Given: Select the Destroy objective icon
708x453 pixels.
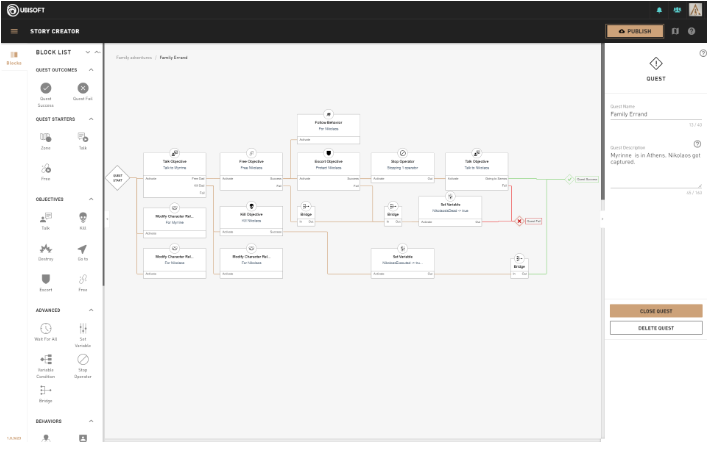Looking at the screenshot, I should pyautogui.click(x=46, y=249).
